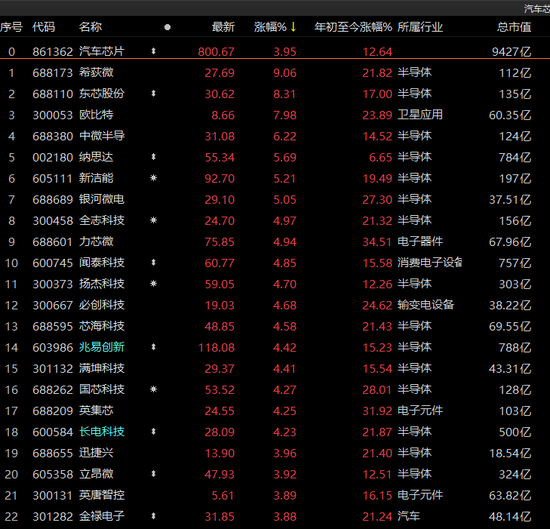Image resolution: width=550 pixels, height=529 pixels.
Task: Click market cap 9427亿
Action: point(511,52)
